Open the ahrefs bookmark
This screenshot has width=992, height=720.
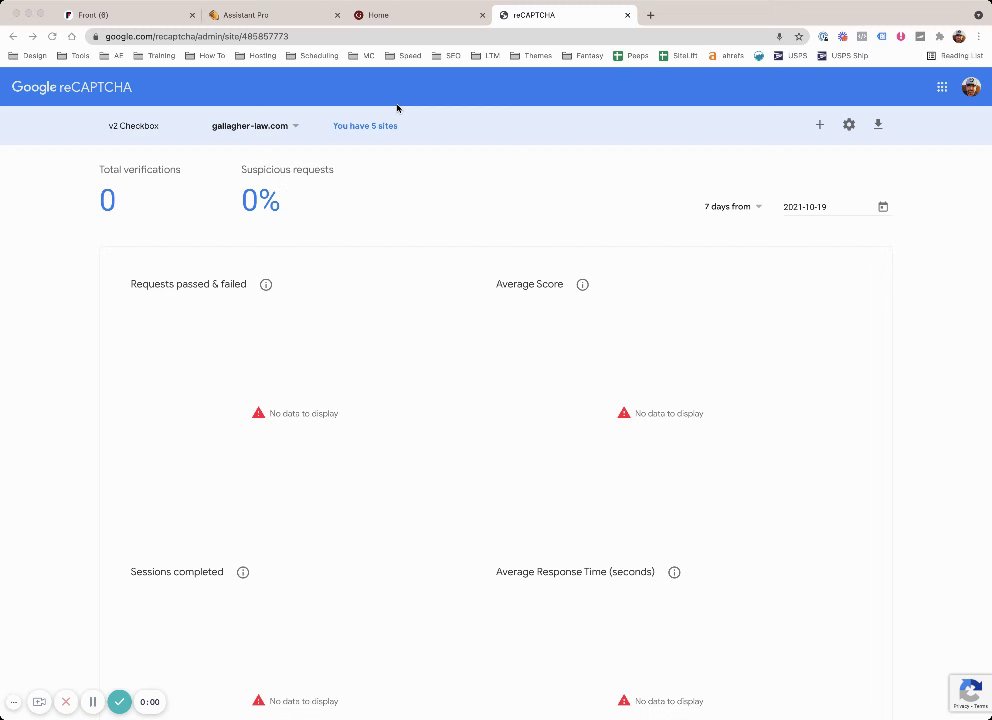(x=726, y=56)
